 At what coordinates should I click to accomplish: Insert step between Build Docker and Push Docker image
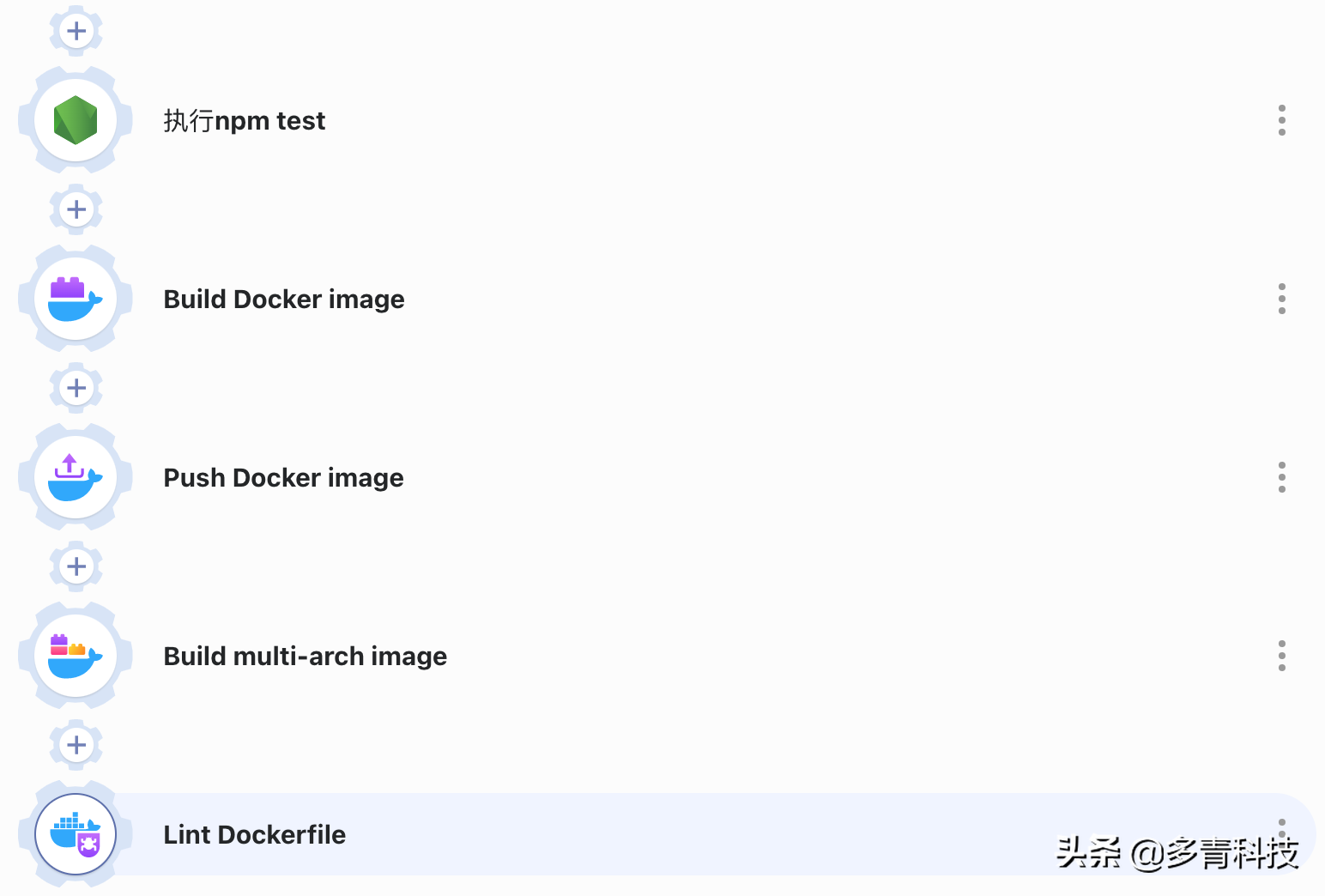tap(76, 388)
